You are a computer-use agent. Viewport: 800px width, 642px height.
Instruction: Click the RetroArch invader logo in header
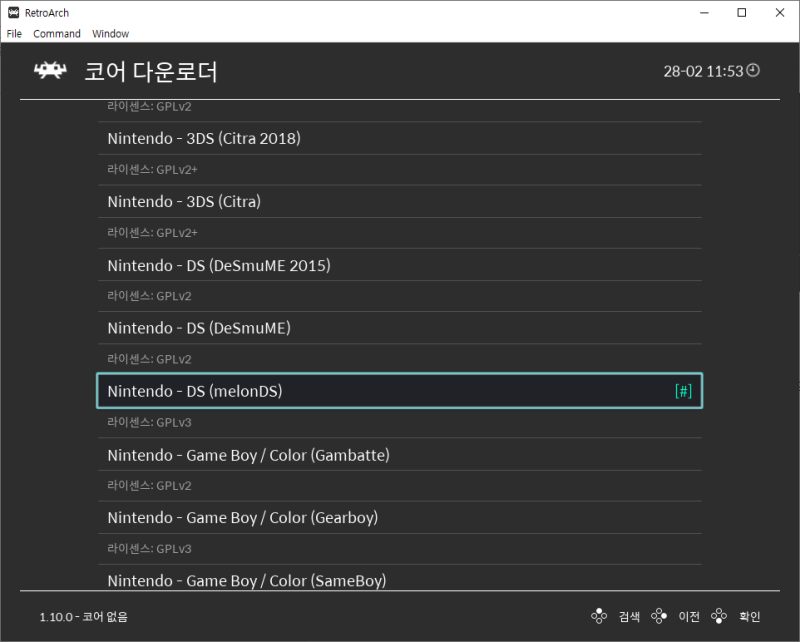50,70
